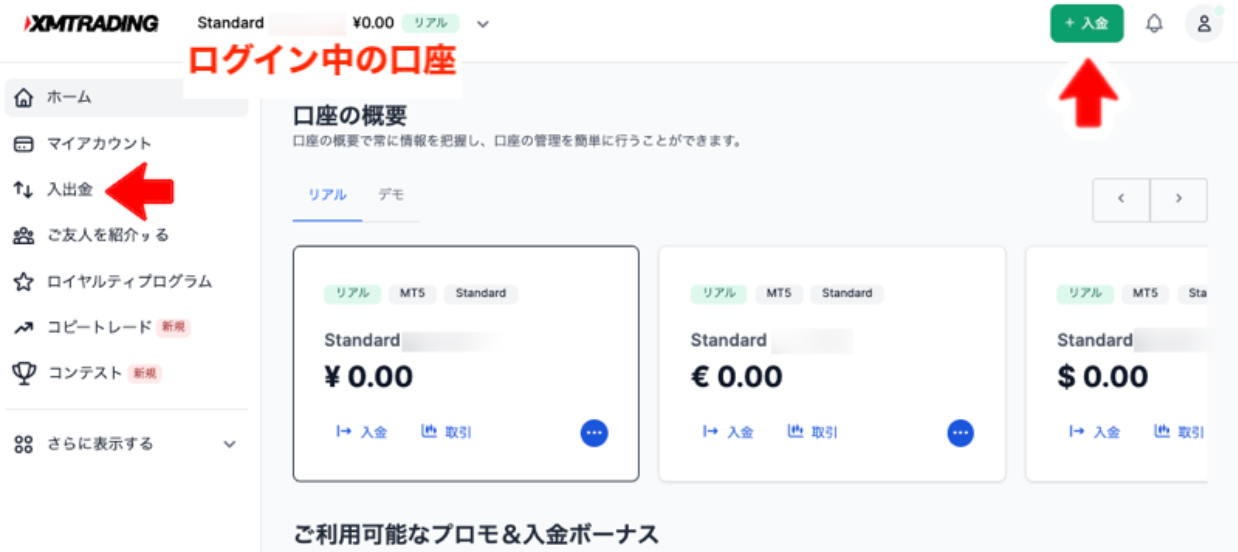
Task: Show previous account cards with left arrow
Action: [x=1121, y=199]
